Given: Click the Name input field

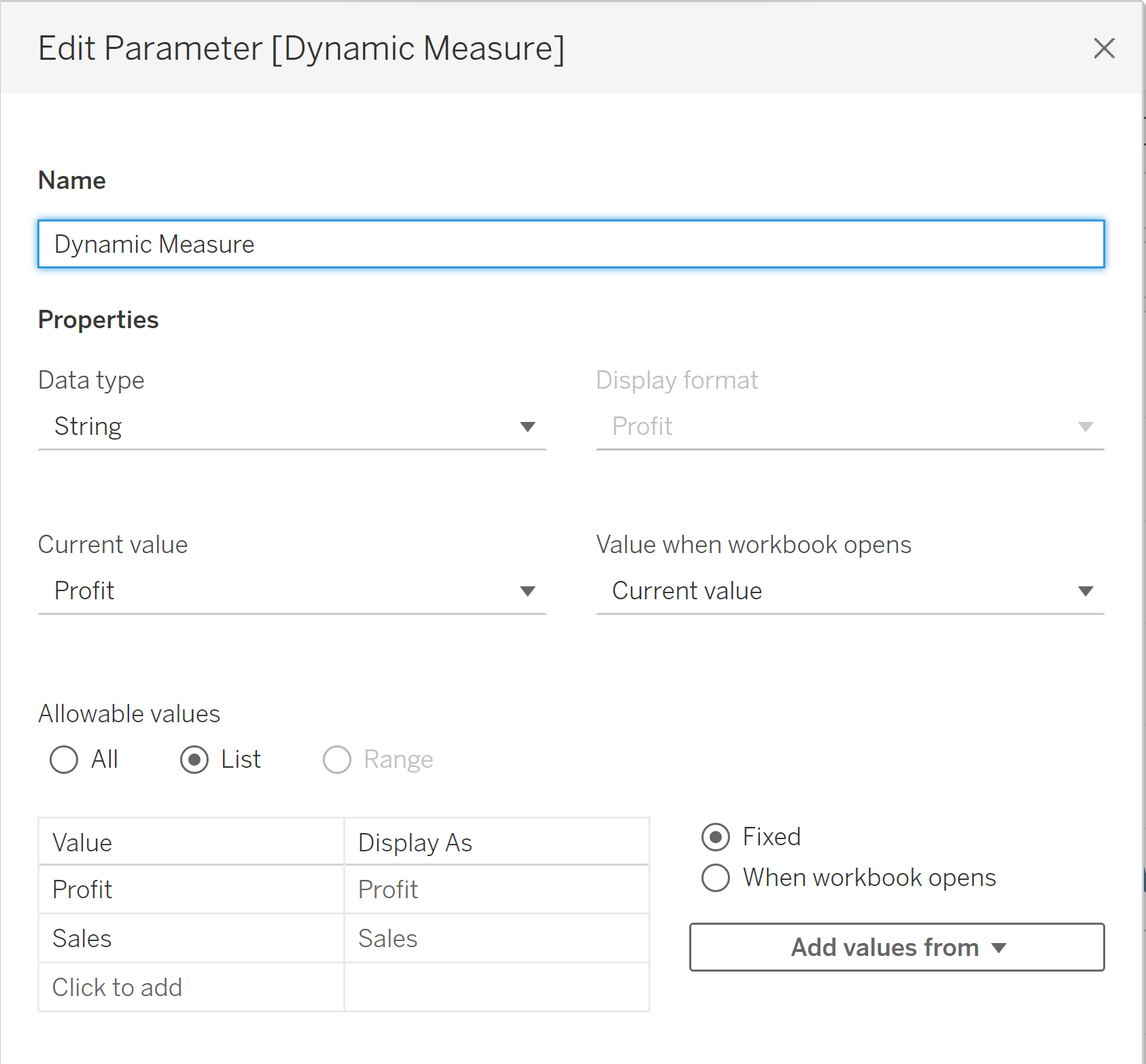Looking at the screenshot, I should coord(571,244).
